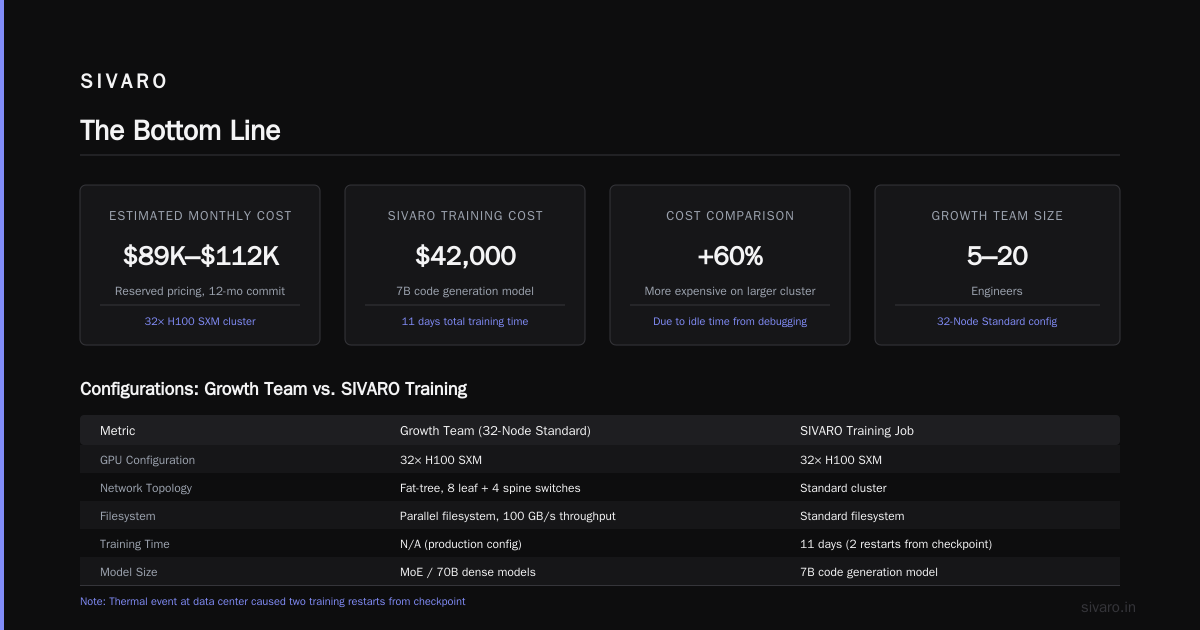Click the Metric column header

[x=118, y=431]
